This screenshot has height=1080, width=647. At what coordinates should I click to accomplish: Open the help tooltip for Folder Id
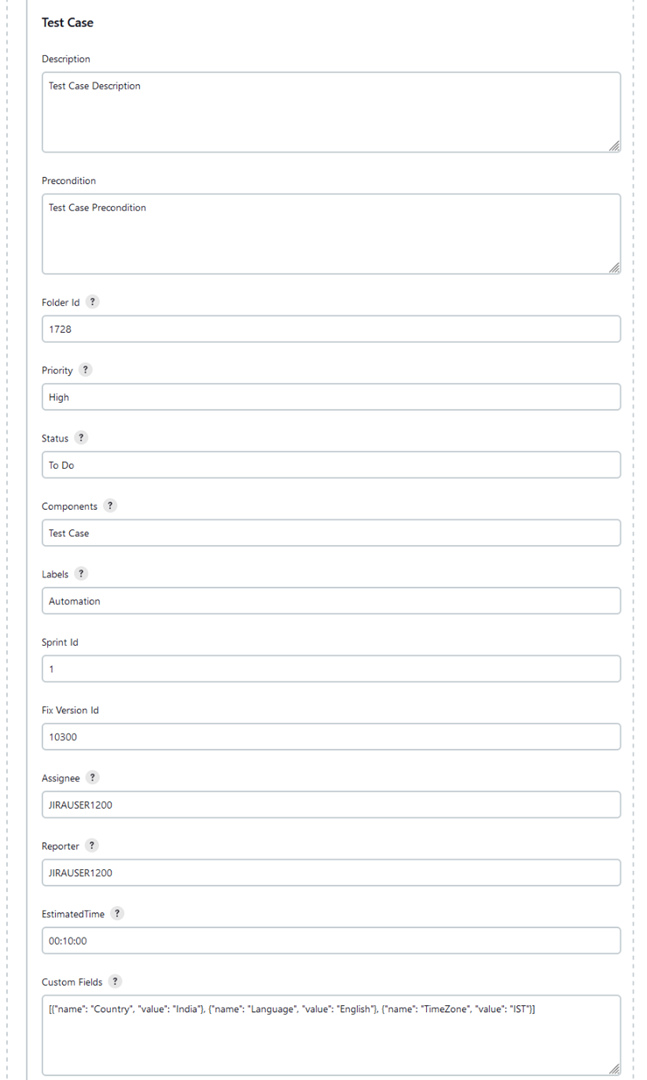[92, 301]
